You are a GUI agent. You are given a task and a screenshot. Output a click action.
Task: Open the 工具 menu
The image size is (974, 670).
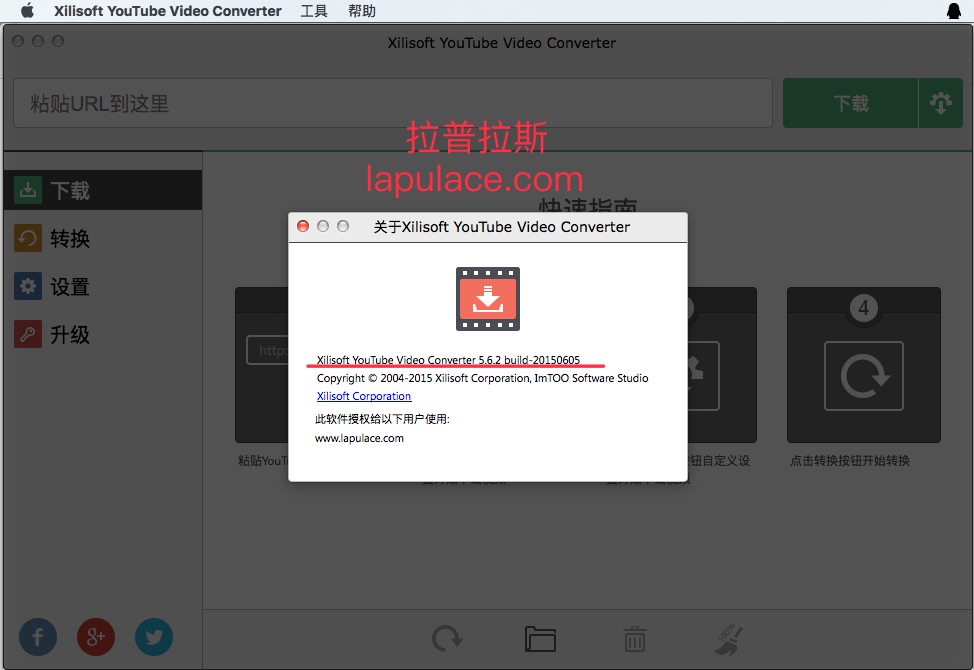[314, 11]
